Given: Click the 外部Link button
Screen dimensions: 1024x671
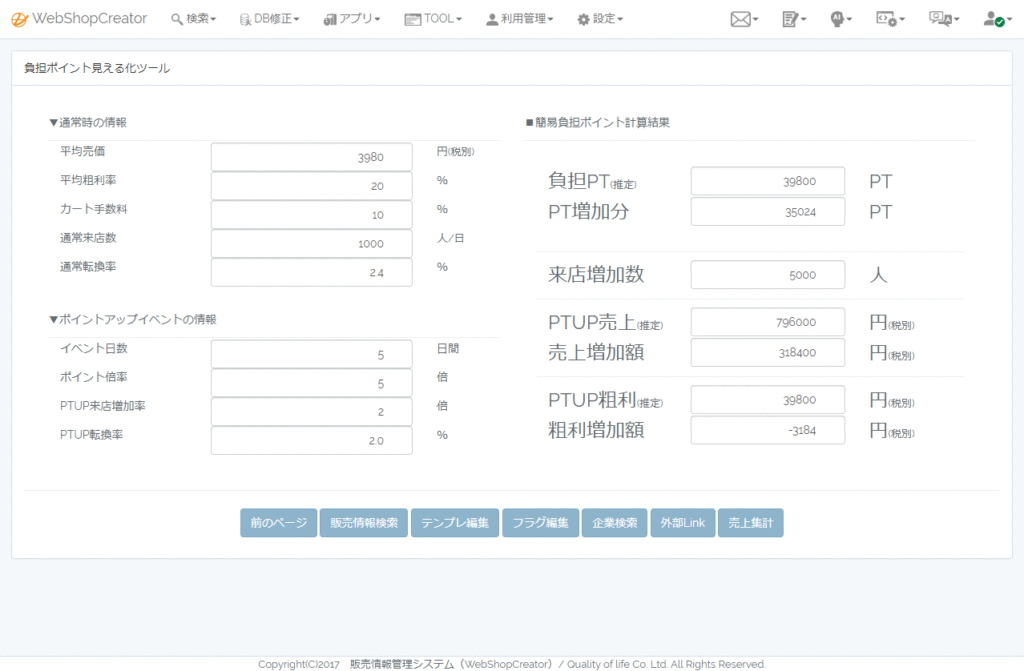Looking at the screenshot, I should [682, 523].
